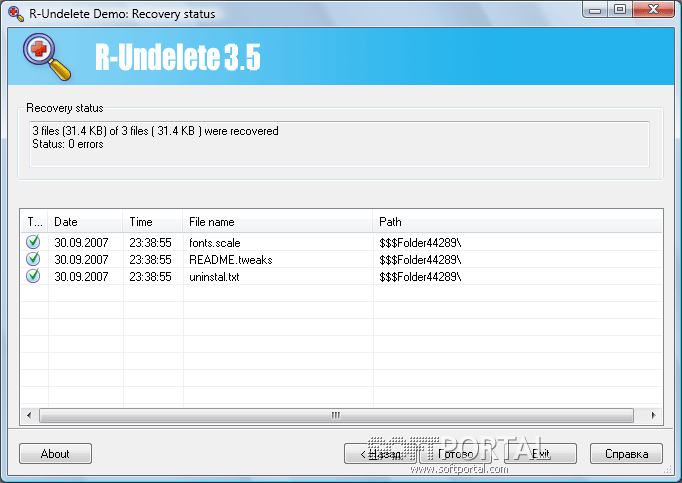Finish with the Готово button

[x=455, y=453]
